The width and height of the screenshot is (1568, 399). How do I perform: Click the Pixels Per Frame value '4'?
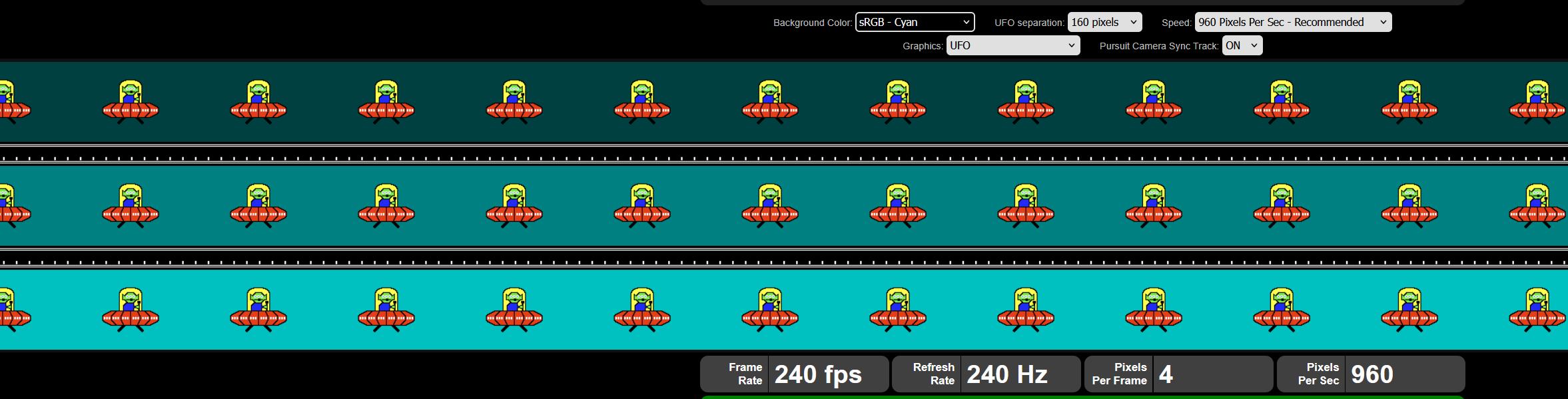(x=1166, y=374)
